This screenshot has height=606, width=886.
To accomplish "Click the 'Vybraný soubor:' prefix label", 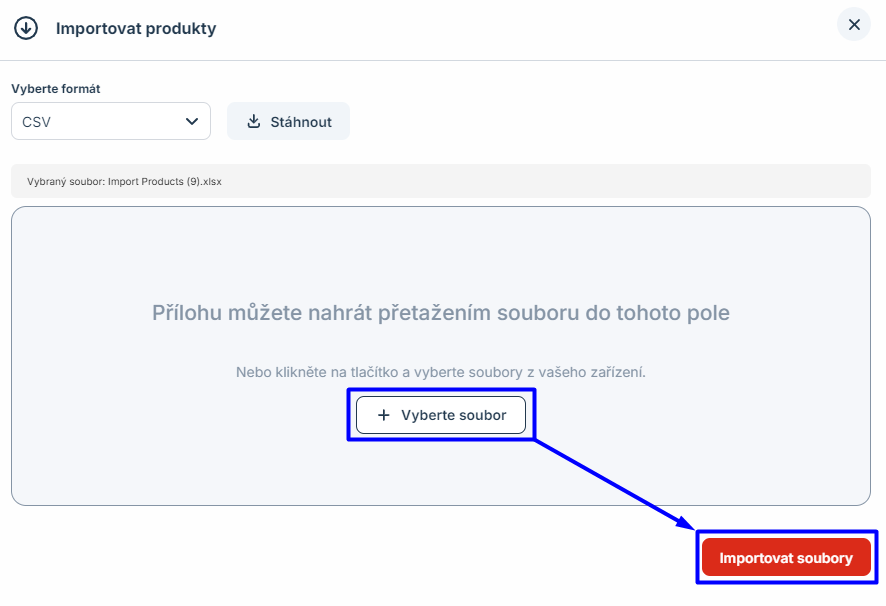I will [x=65, y=182].
